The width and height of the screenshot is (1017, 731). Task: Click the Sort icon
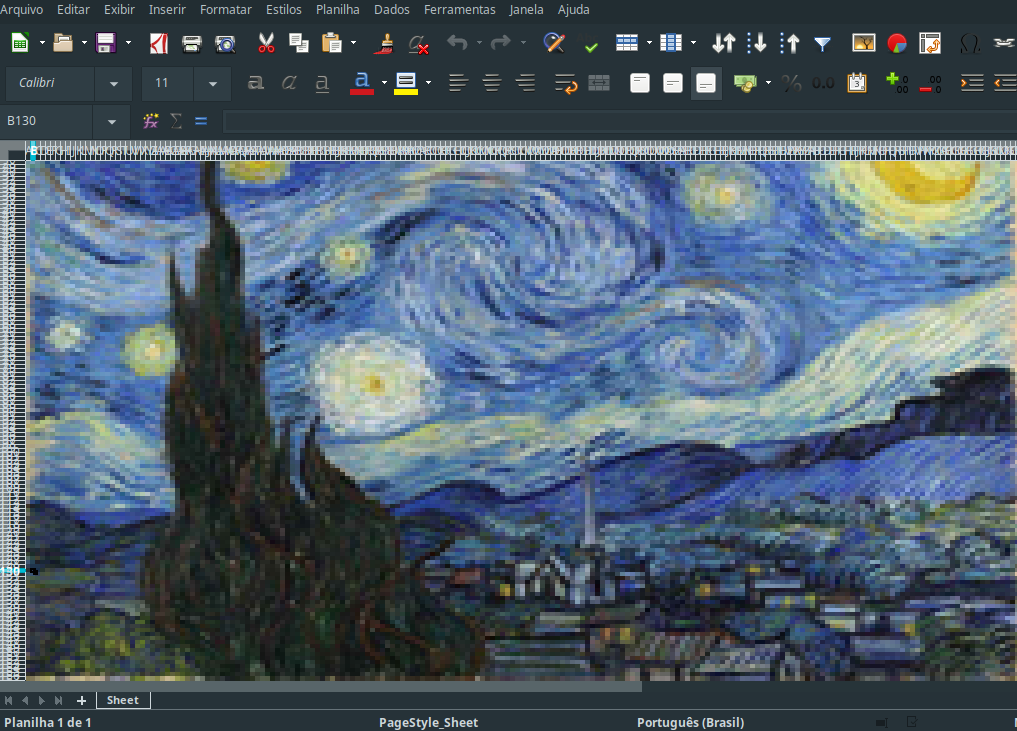click(723, 43)
